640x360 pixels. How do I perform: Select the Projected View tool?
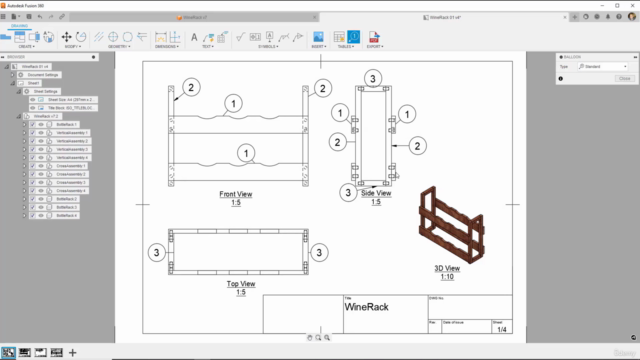[20, 37]
